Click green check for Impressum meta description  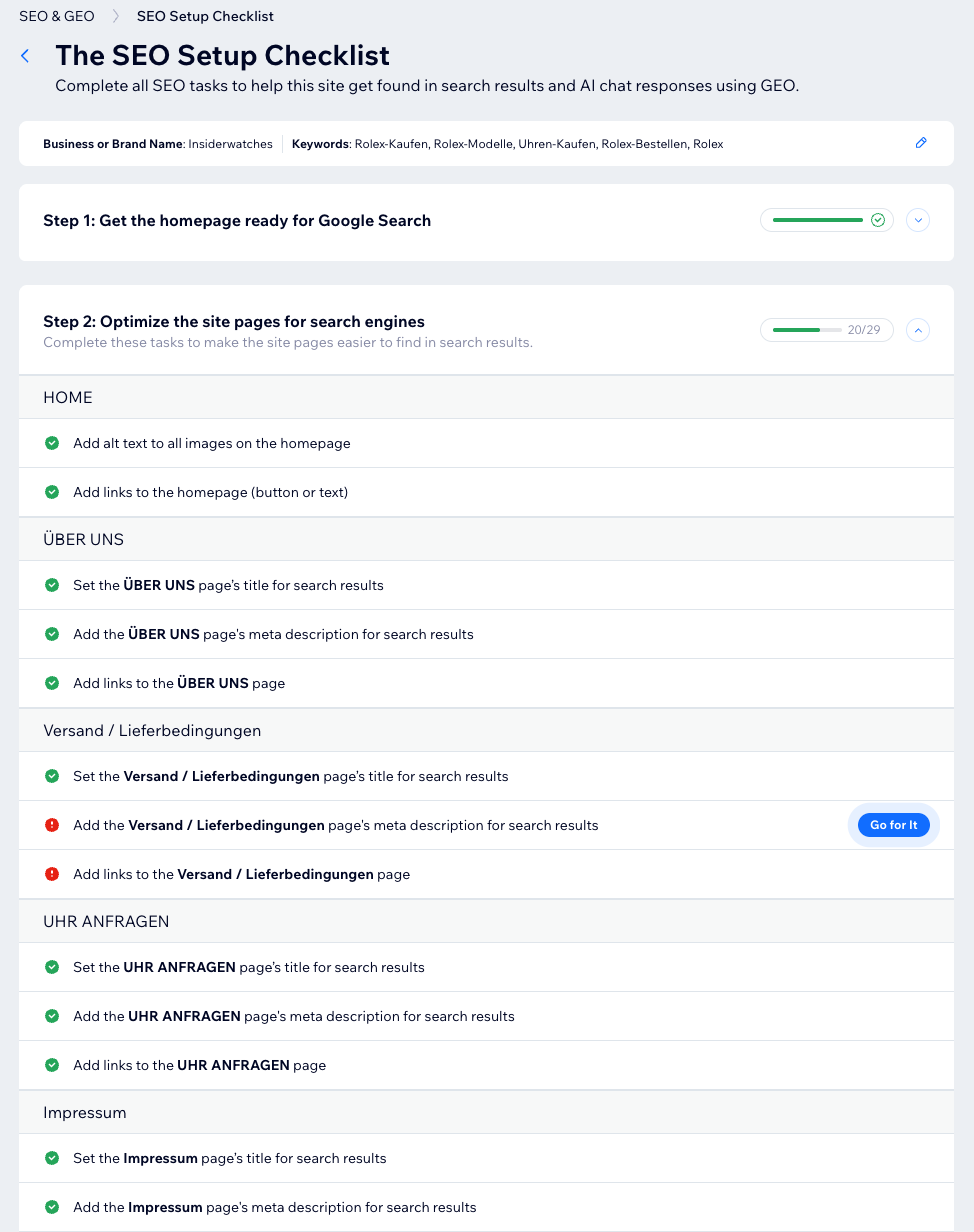(x=52, y=1207)
